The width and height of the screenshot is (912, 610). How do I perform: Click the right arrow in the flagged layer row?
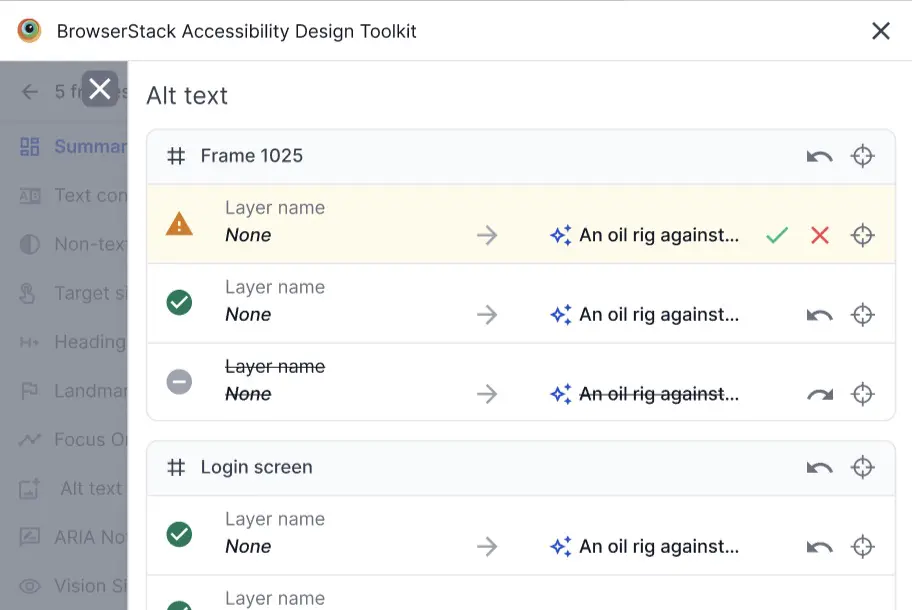[x=487, y=235]
